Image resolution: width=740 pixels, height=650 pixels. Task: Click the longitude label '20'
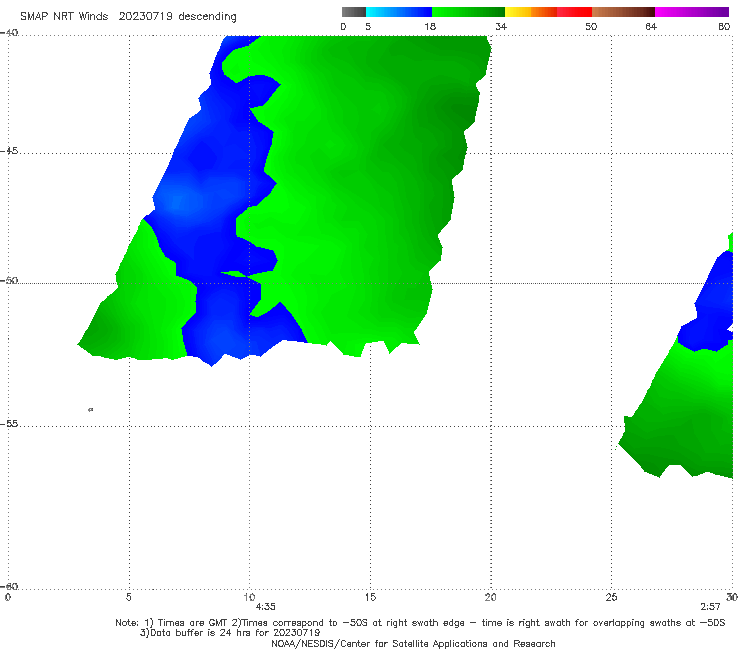point(490,597)
